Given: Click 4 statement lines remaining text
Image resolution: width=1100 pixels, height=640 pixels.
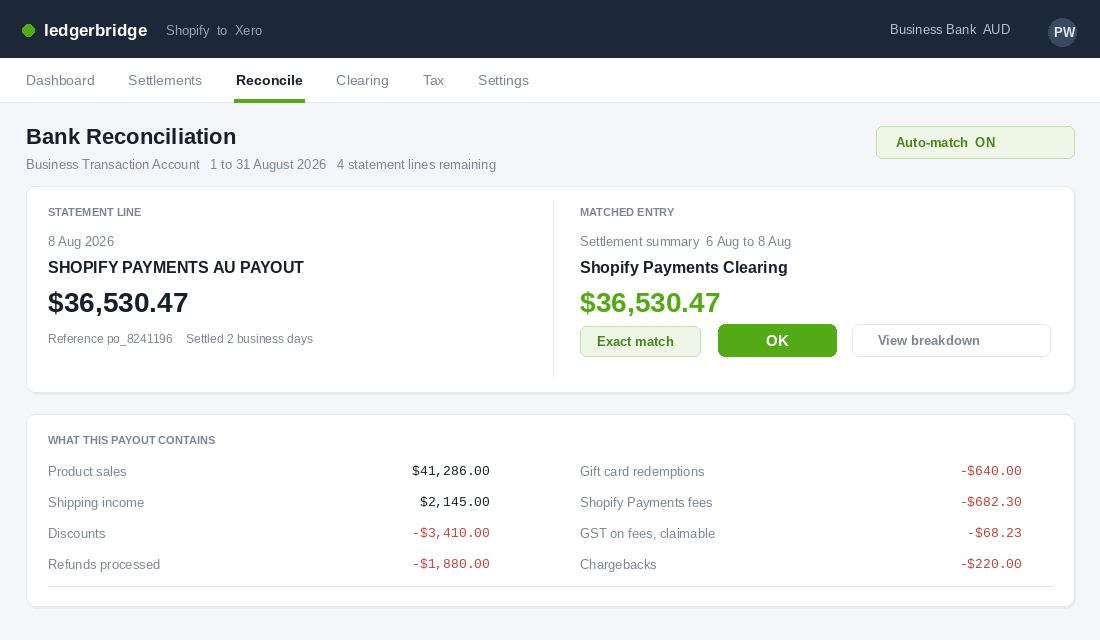Looking at the screenshot, I should pos(416,164).
